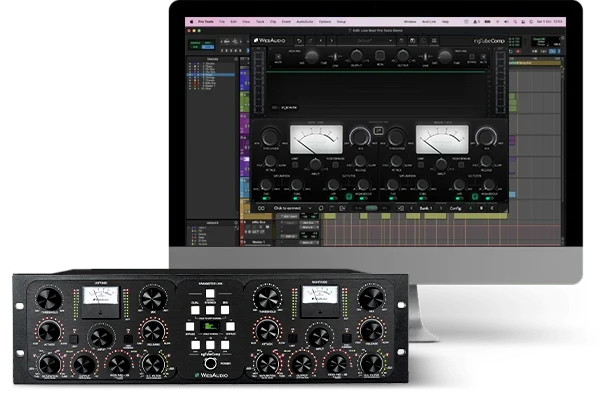Switch to the next bank after Bank 1
This screenshot has width=600, height=404.
coord(440,208)
